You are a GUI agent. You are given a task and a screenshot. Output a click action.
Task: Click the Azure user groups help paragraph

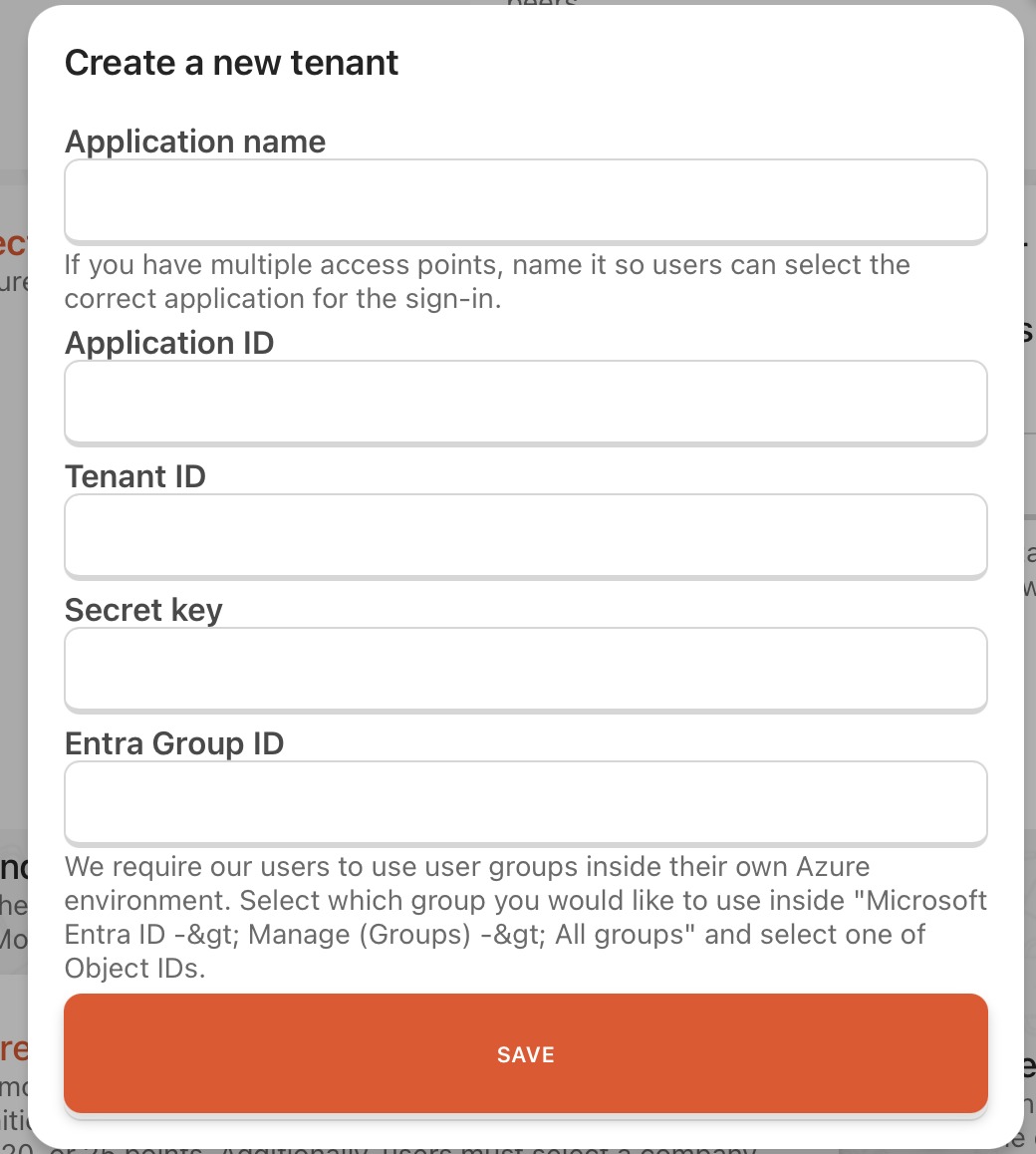[525, 917]
